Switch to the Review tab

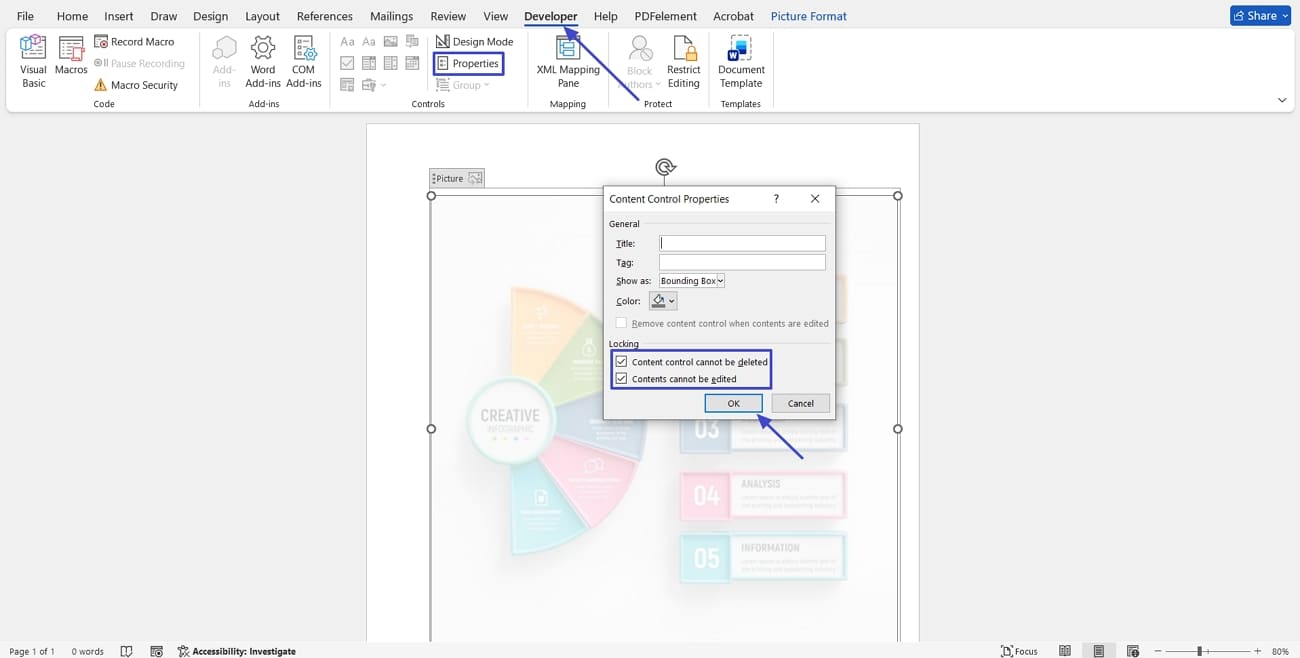(448, 16)
